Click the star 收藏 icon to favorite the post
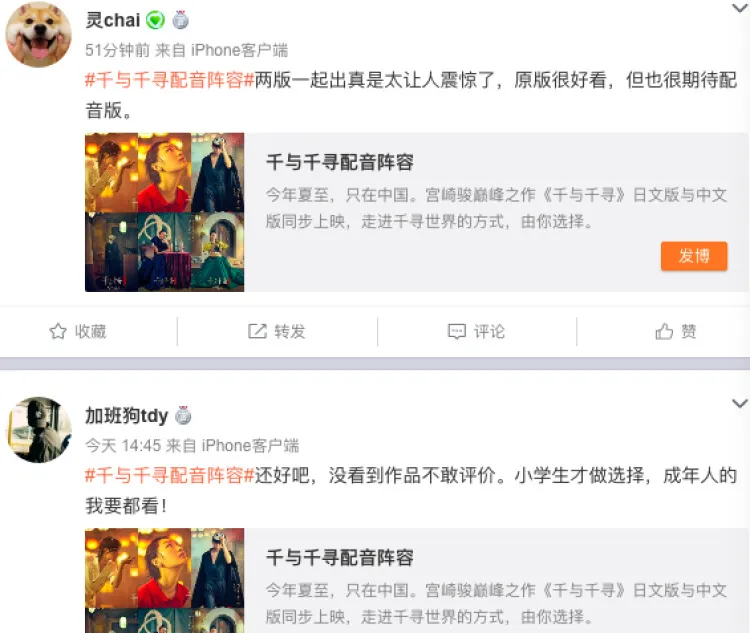 pyautogui.click(x=58, y=331)
